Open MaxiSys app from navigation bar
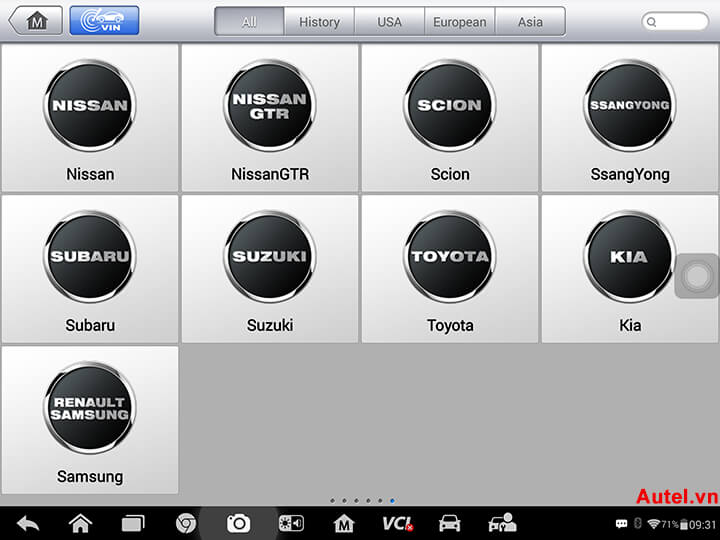 pos(344,523)
